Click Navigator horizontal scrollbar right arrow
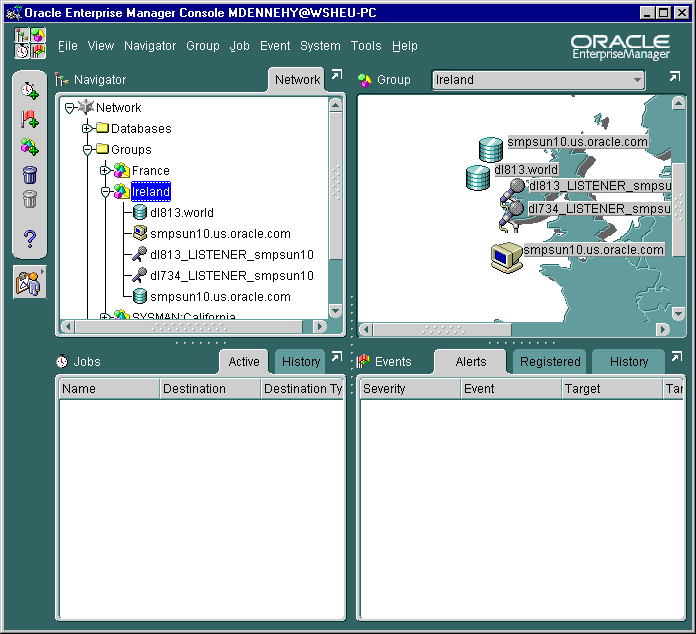 319,327
